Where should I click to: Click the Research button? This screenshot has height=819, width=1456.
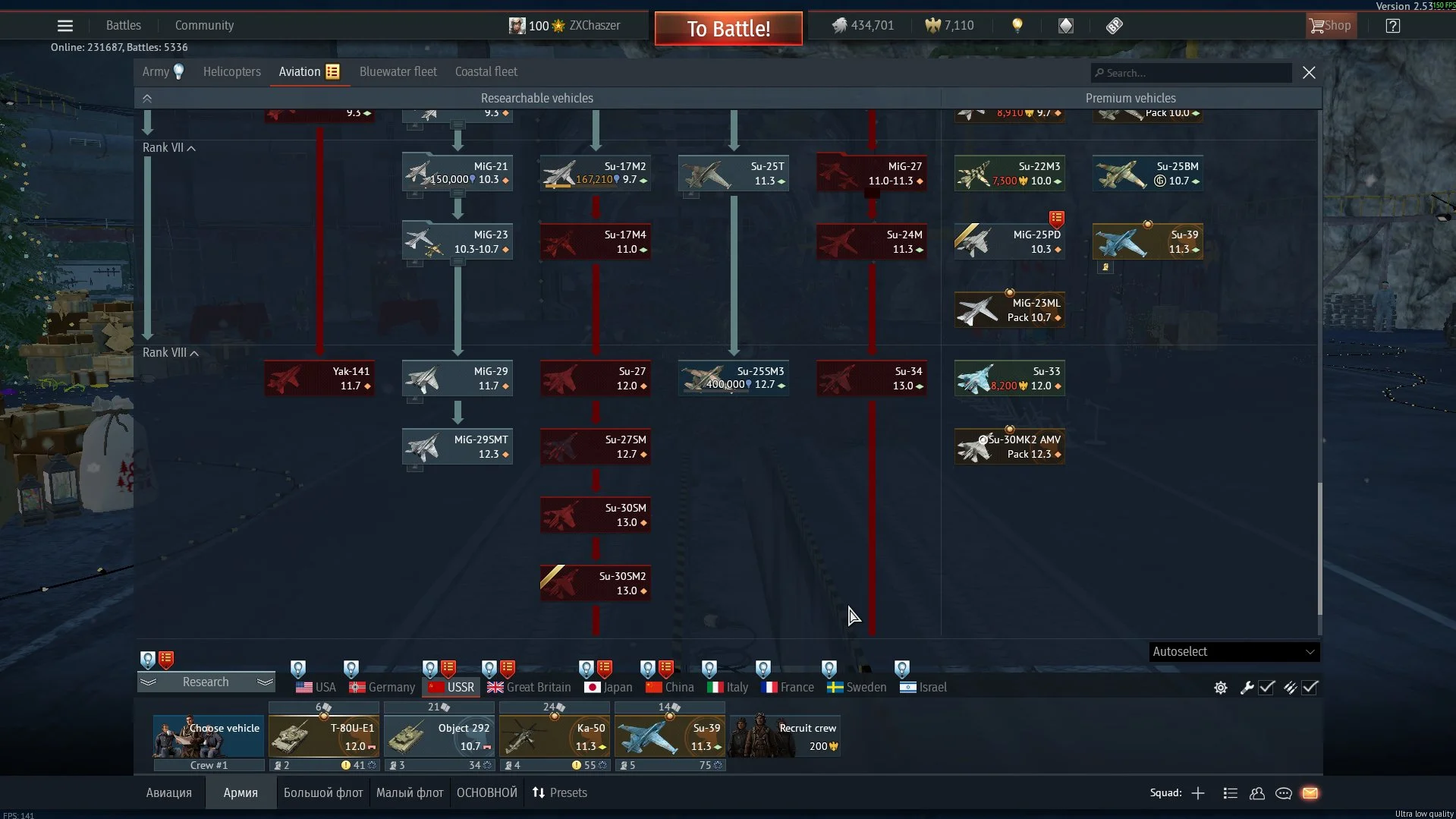pos(206,682)
